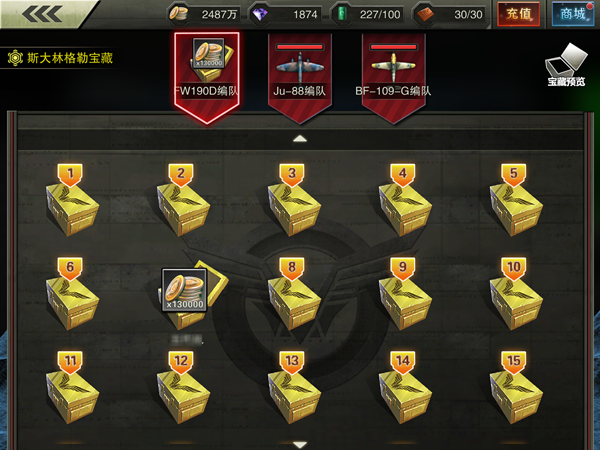Image resolution: width=600 pixels, height=450 pixels.
Task: Switch to the BF-109-G formation banner
Action: coord(393,78)
